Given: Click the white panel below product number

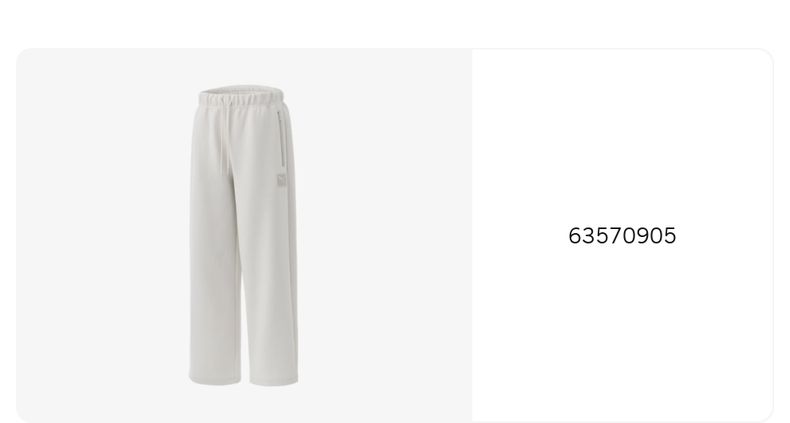Looking at the screenshot, I should pyautogui.click(x=622, y=333).
